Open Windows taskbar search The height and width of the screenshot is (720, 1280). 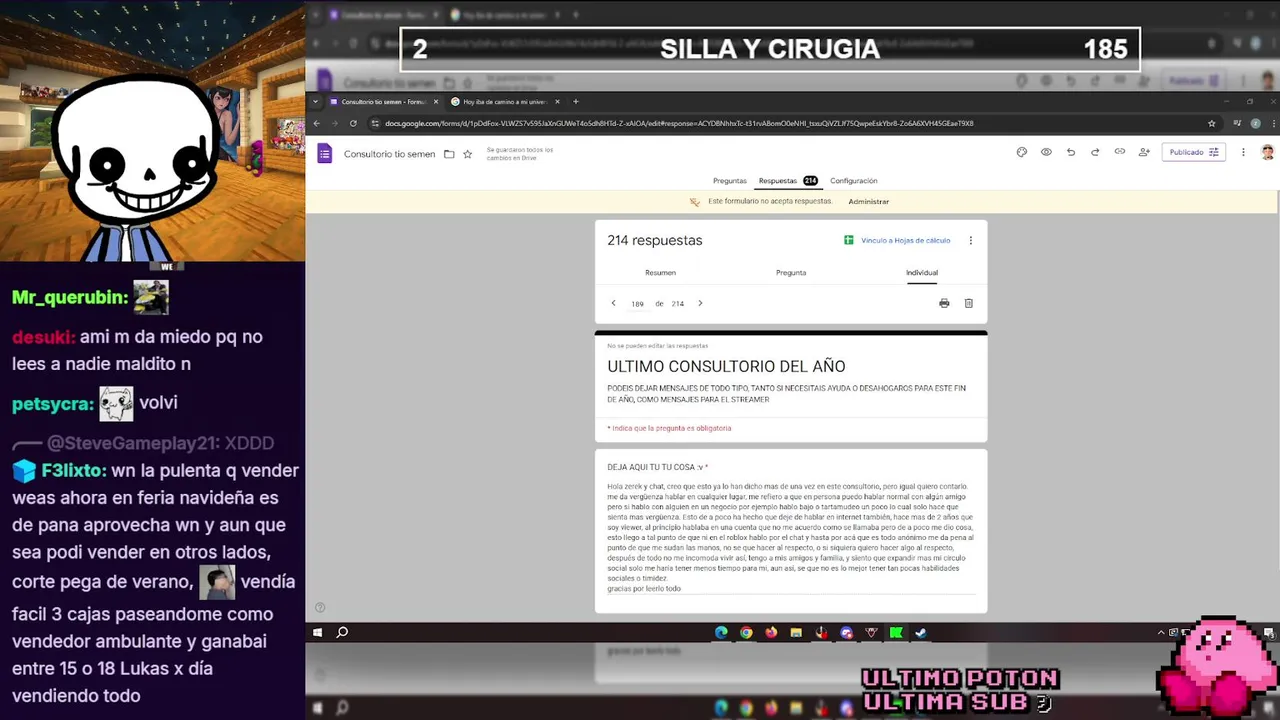tap(342, 632)
